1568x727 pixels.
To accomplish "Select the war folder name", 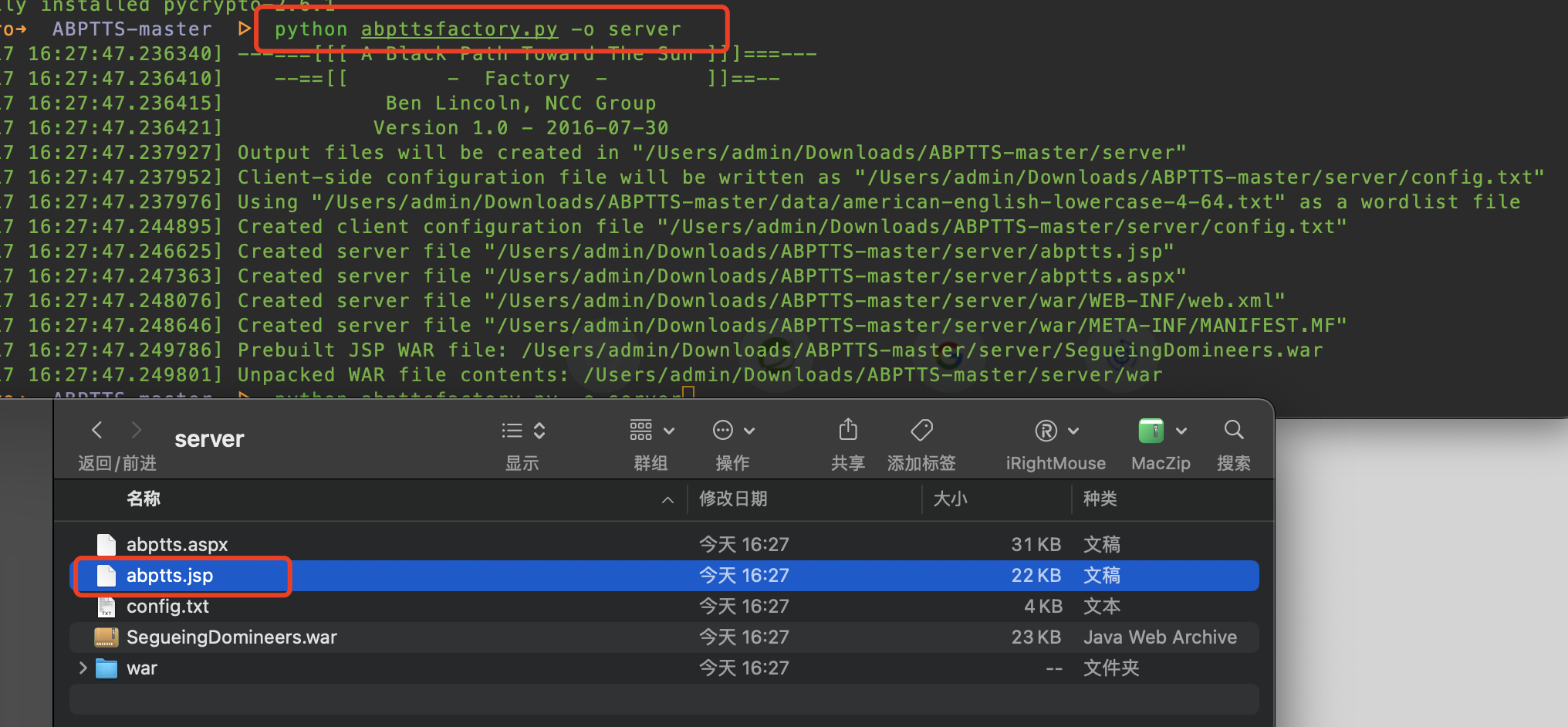I will [142, 668].
